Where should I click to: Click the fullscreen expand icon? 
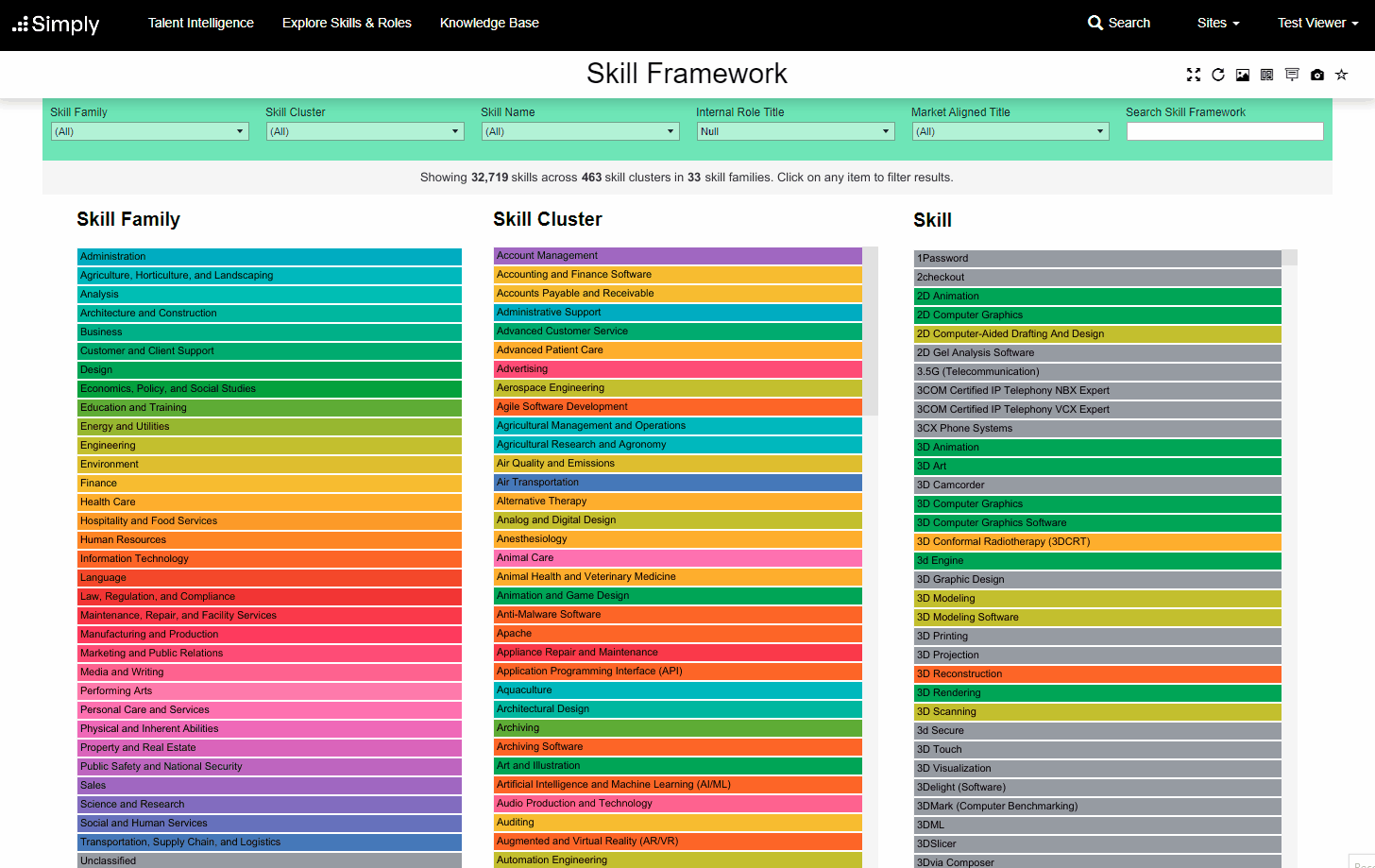[1194, 75]
